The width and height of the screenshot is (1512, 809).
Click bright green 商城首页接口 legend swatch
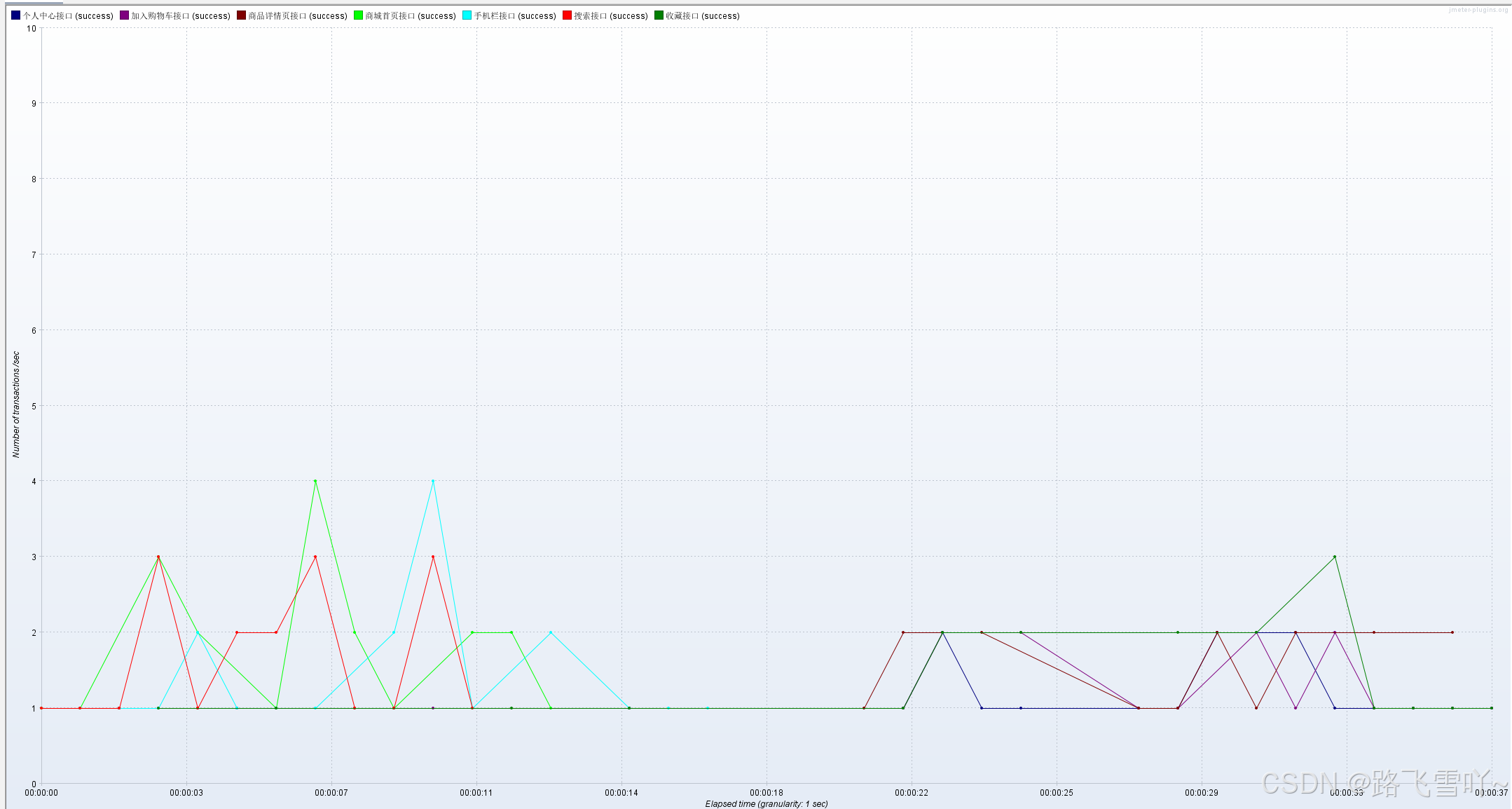pyautogui.click(x=358, y=15)
